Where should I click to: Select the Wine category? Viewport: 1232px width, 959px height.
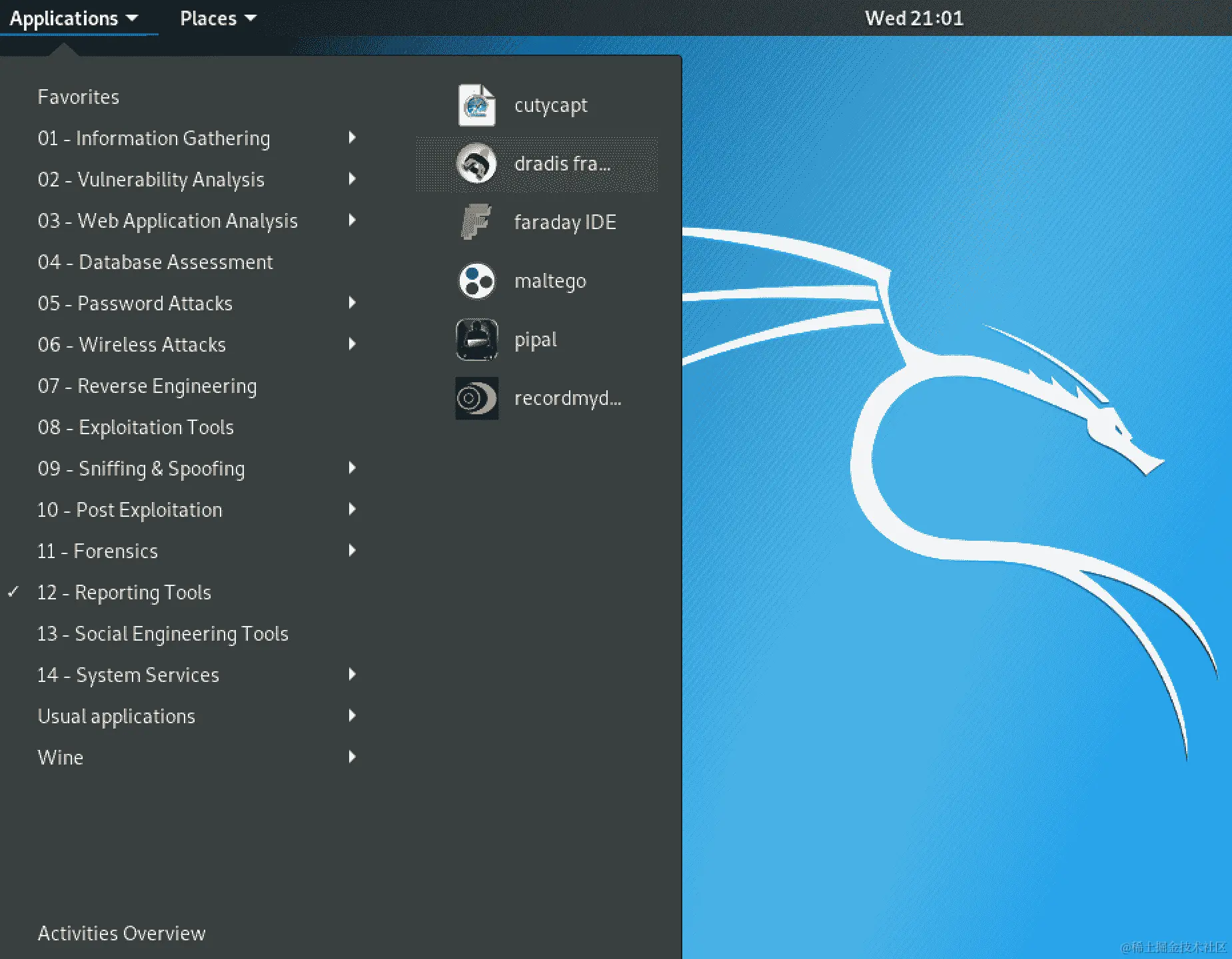(x=61, y=758)
